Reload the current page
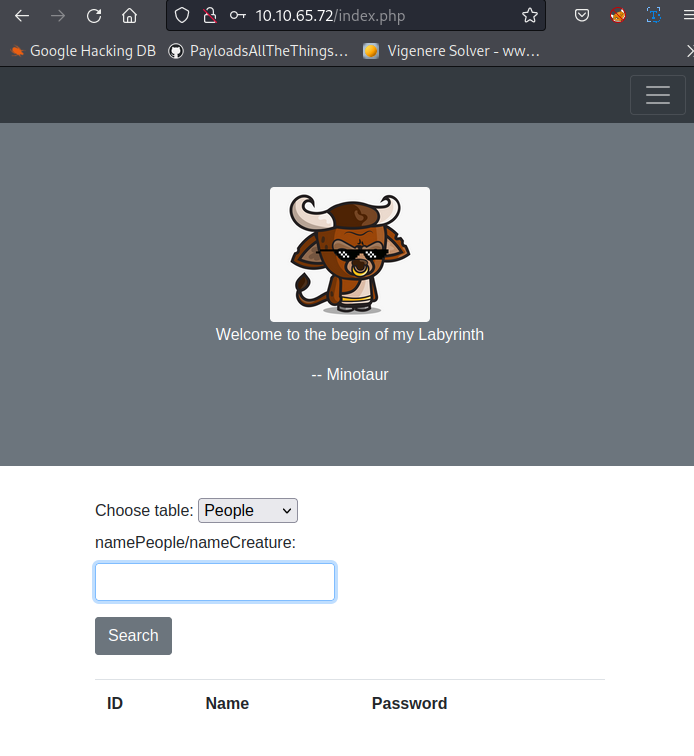The width and height of the screenshot is (694, 756). click(94, 16)
